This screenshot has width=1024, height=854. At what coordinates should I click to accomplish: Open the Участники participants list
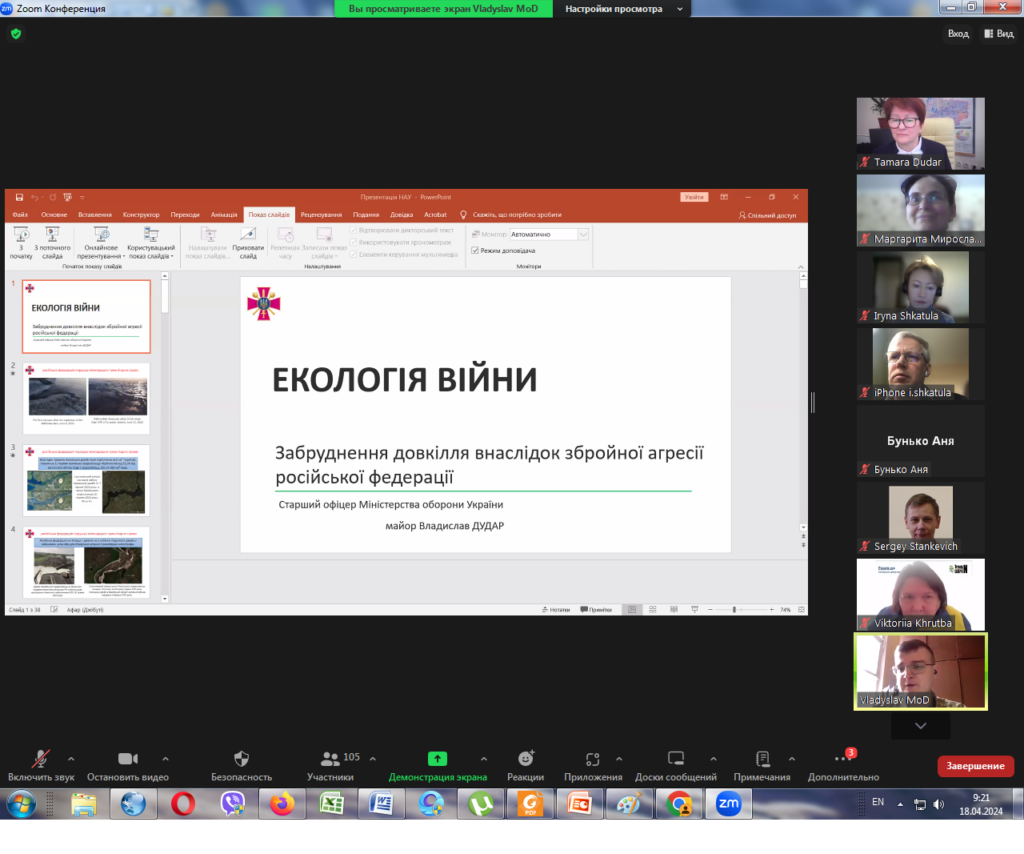pyautogui.click(x=330, y=759)
